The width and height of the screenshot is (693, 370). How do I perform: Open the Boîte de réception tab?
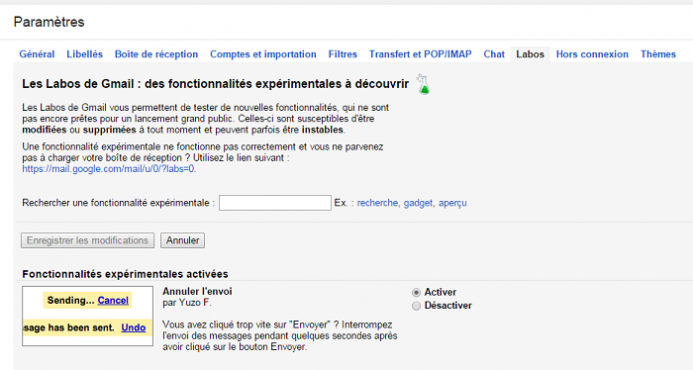pos(156,54)
